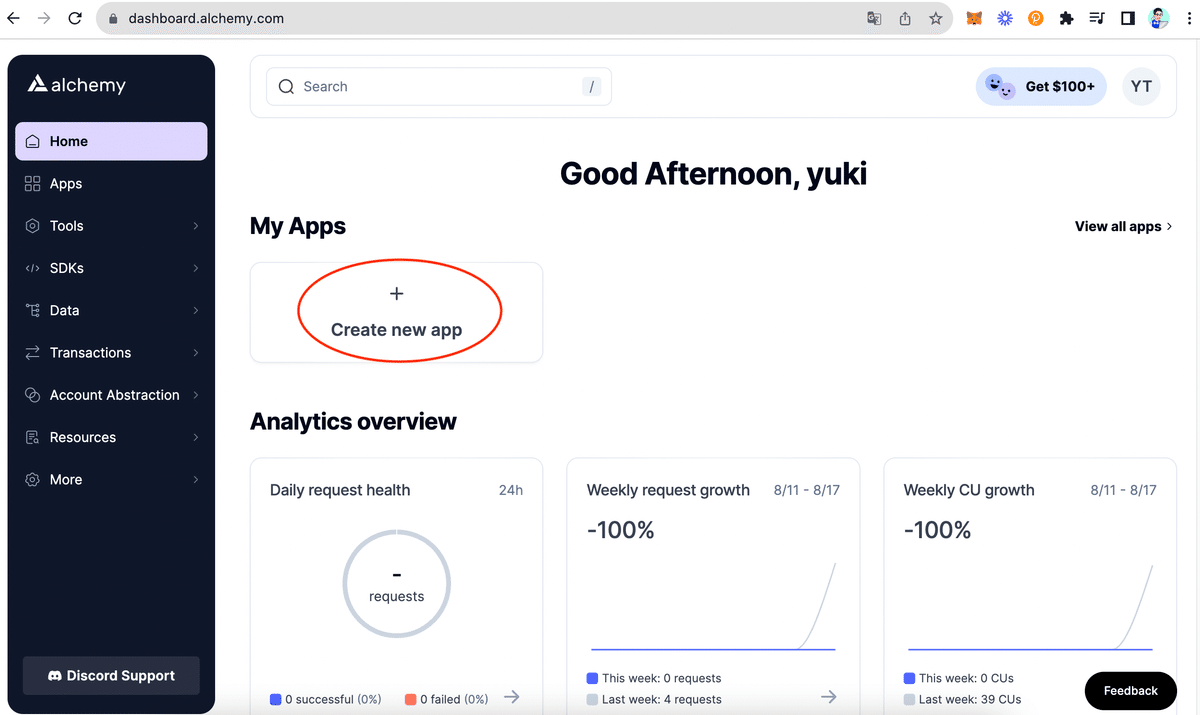Select Home in the sidebar

111,141
